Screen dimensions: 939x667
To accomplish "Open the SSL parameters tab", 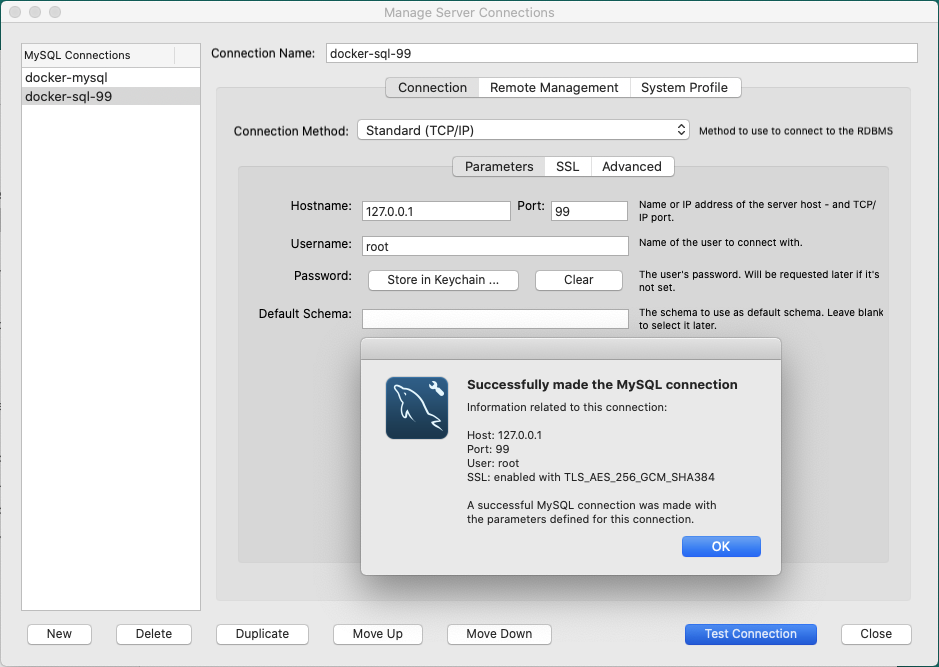I will pos(567,167).
